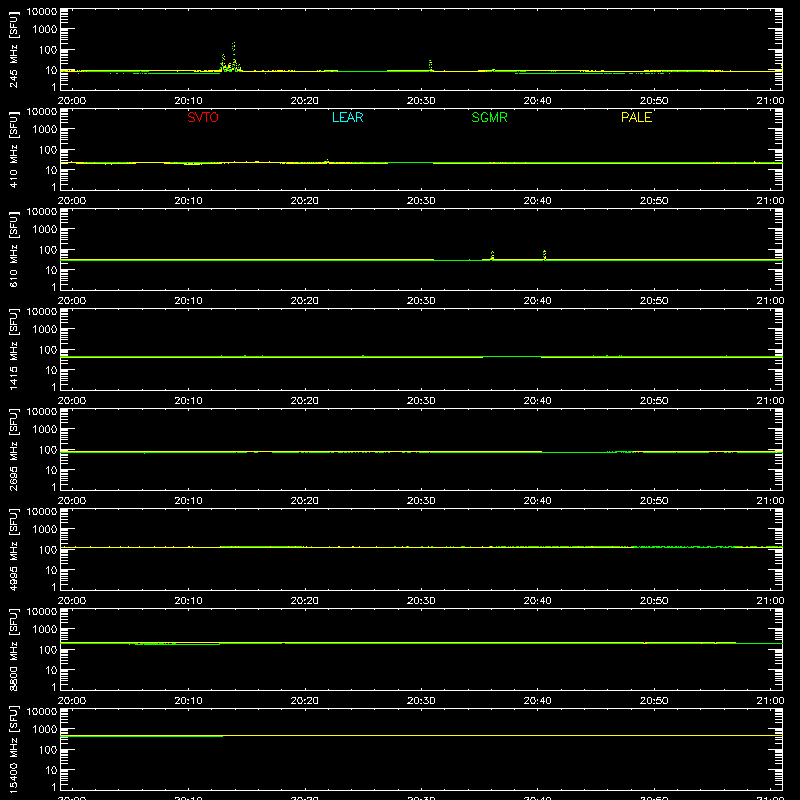The height and width of the screenshot is (800, 800).
Task: Click 20:10 time label under the 8800 MHz panel
Action: (x=188, y=701)
